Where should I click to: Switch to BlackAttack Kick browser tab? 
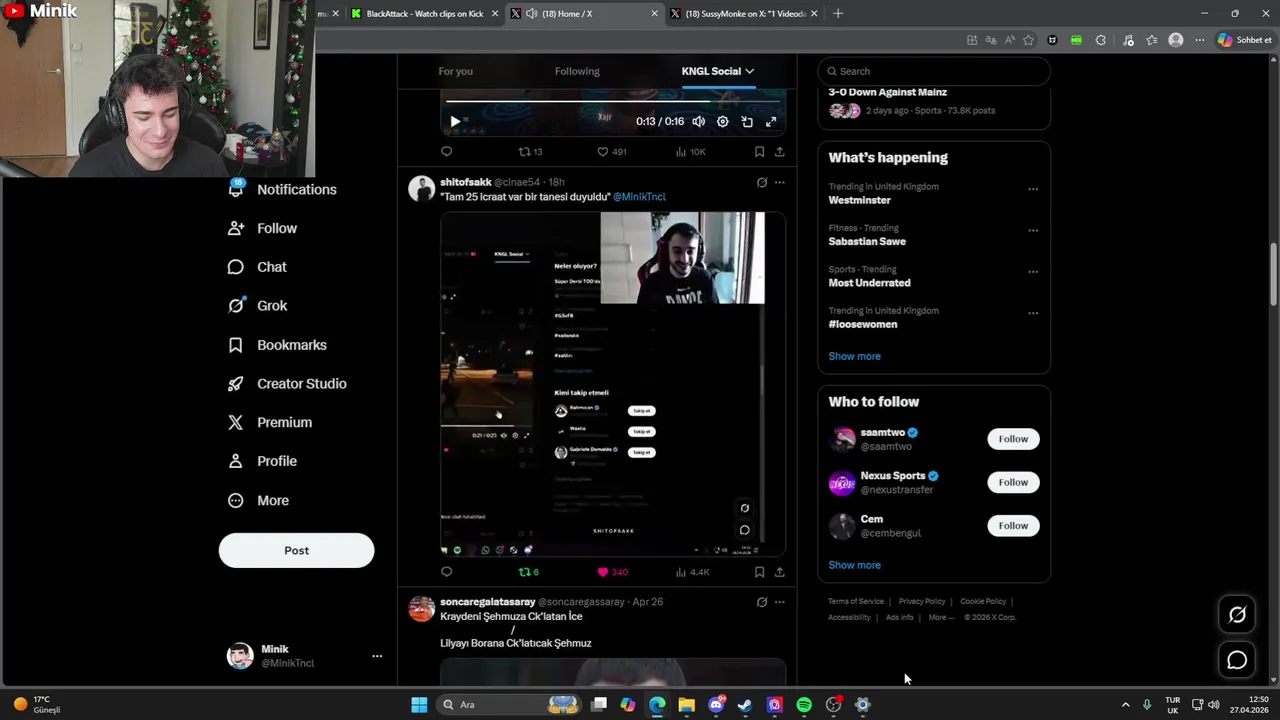coord(424,14)
